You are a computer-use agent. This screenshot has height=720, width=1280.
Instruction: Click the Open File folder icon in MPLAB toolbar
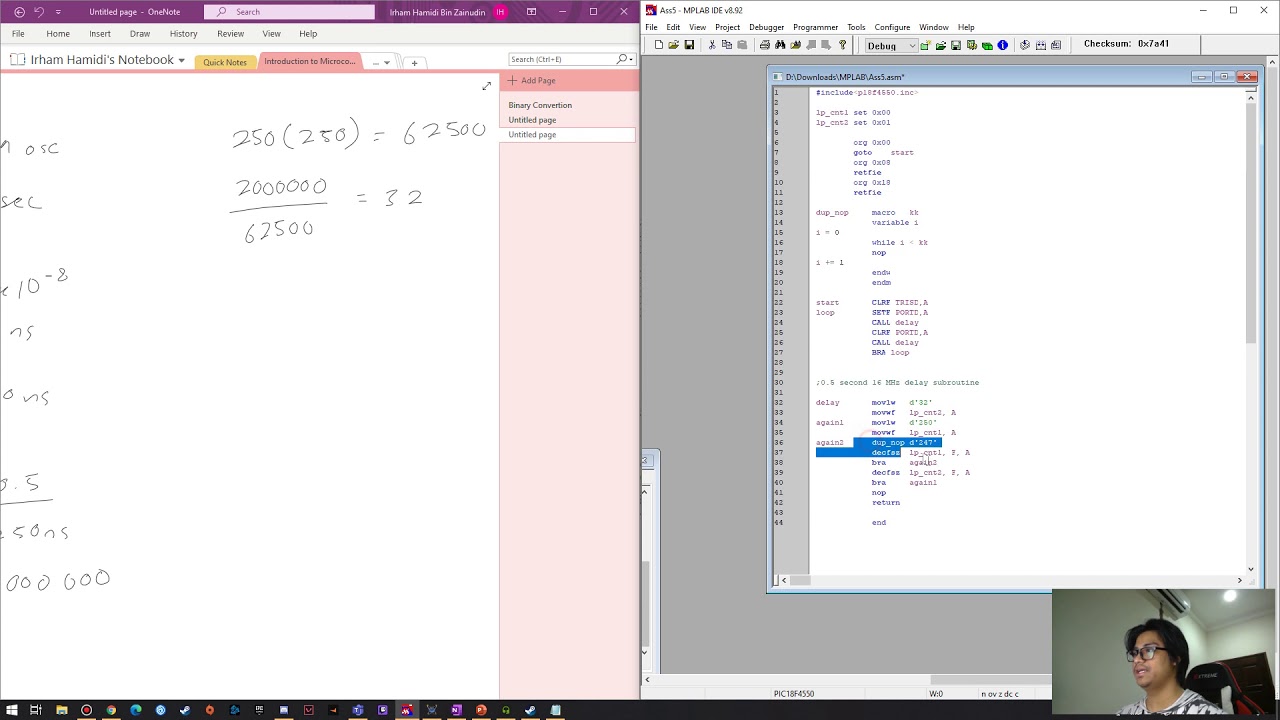673,45
